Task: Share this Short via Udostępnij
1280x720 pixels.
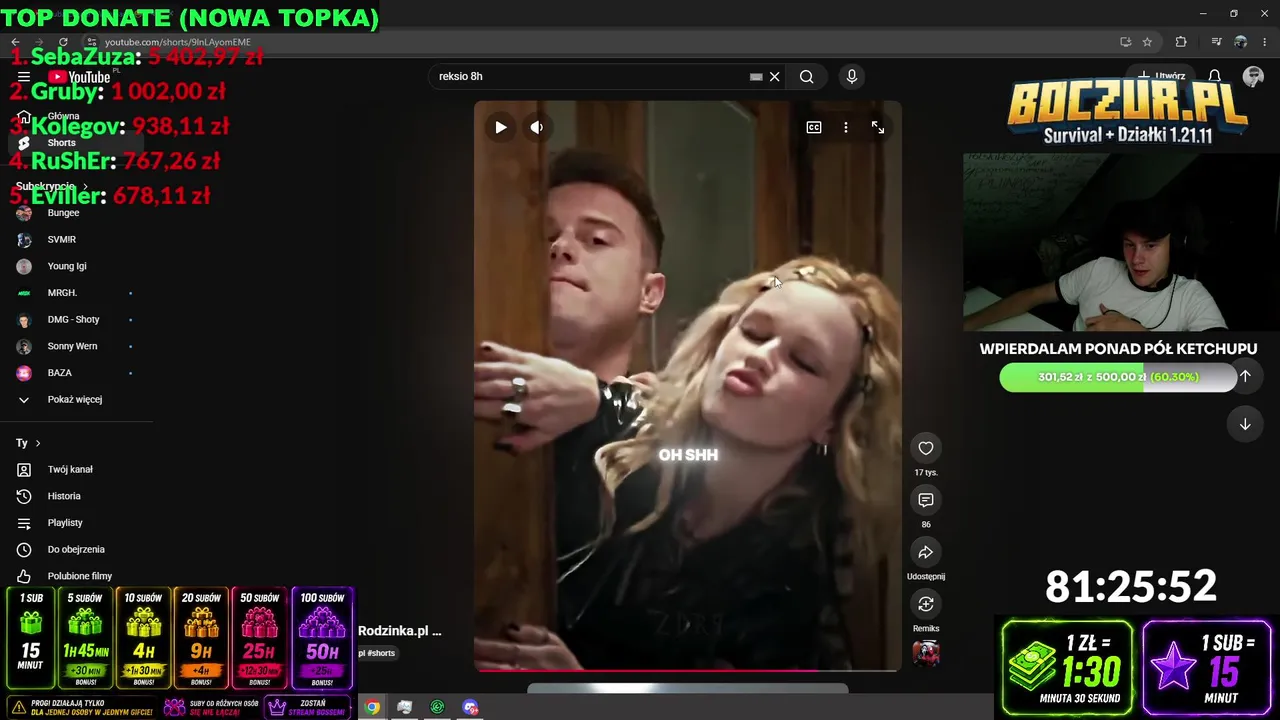Action: (926, 552)
